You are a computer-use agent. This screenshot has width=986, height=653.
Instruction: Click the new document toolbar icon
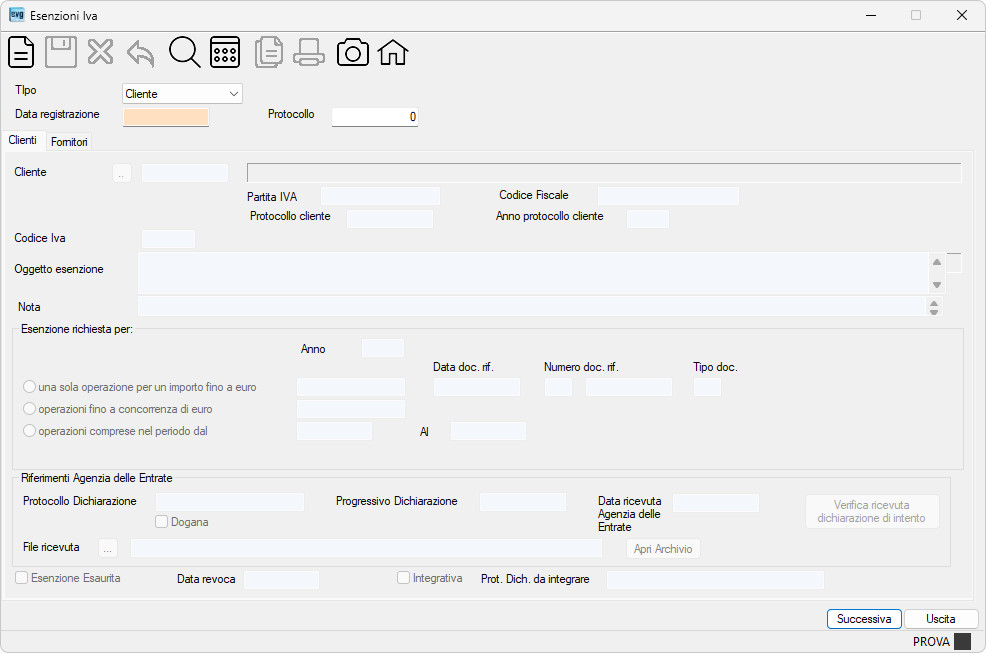click(x=21, y=52)
